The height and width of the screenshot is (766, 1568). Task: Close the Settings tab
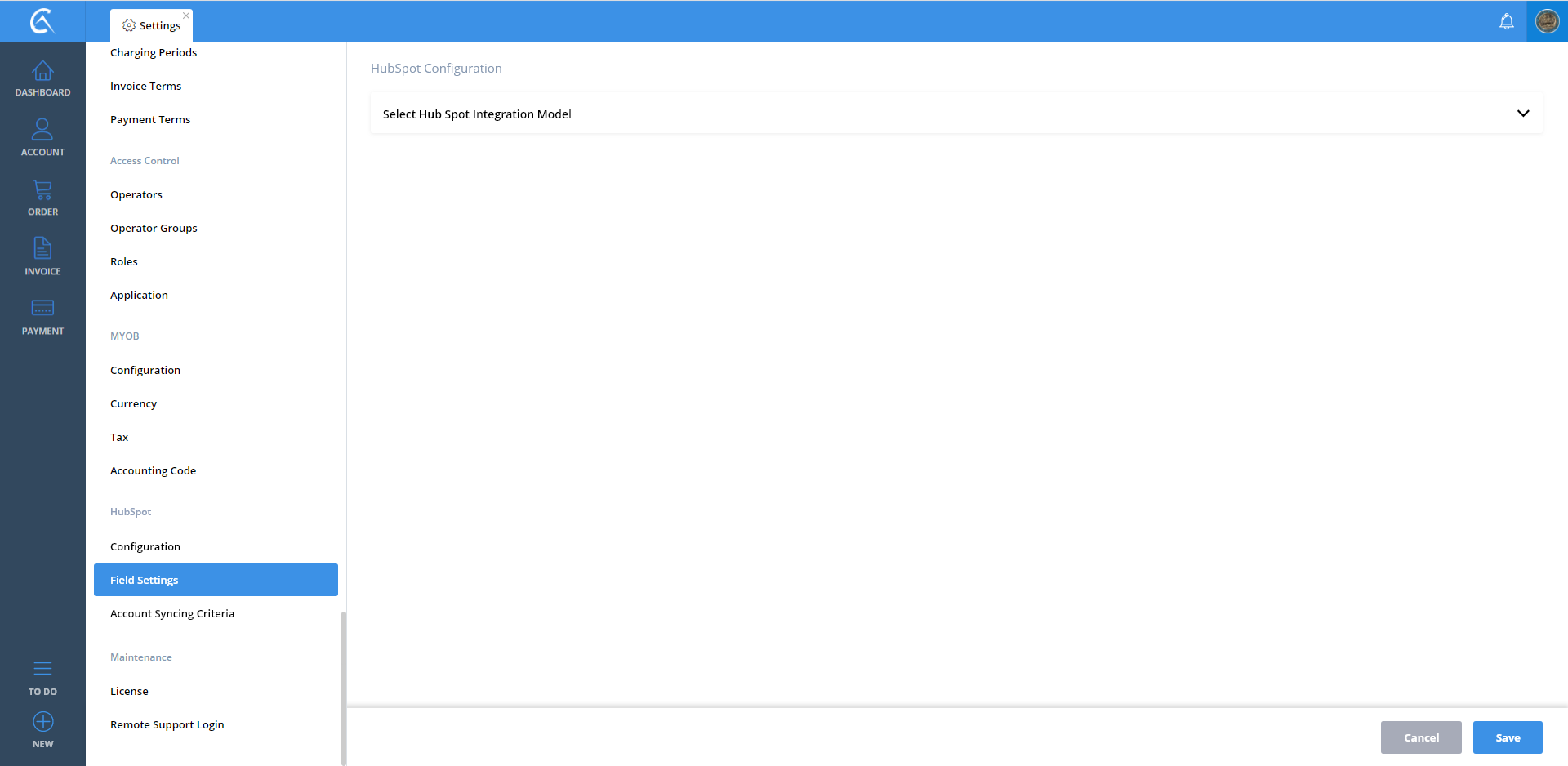[x=186, y=16]
